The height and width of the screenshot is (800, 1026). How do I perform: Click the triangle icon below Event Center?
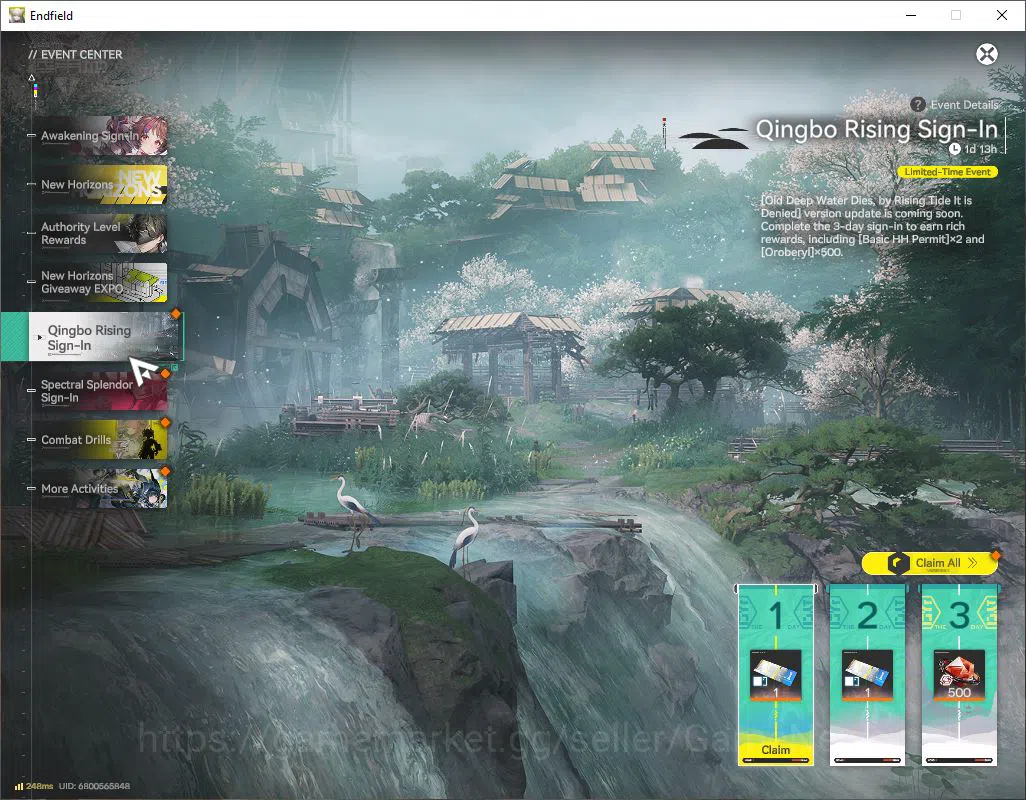(x=31, y=78)
